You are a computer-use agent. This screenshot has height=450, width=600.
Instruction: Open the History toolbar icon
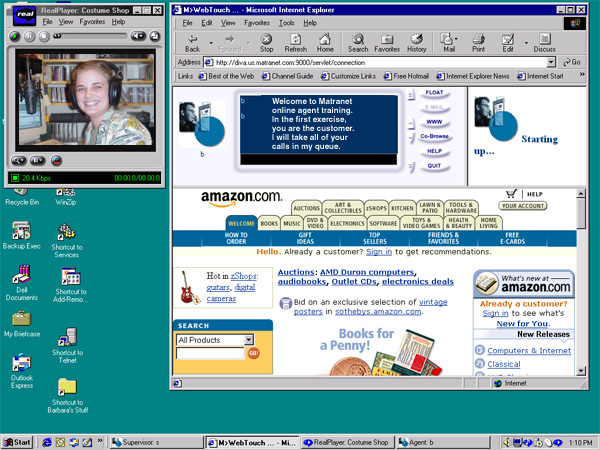pos(416,43)
